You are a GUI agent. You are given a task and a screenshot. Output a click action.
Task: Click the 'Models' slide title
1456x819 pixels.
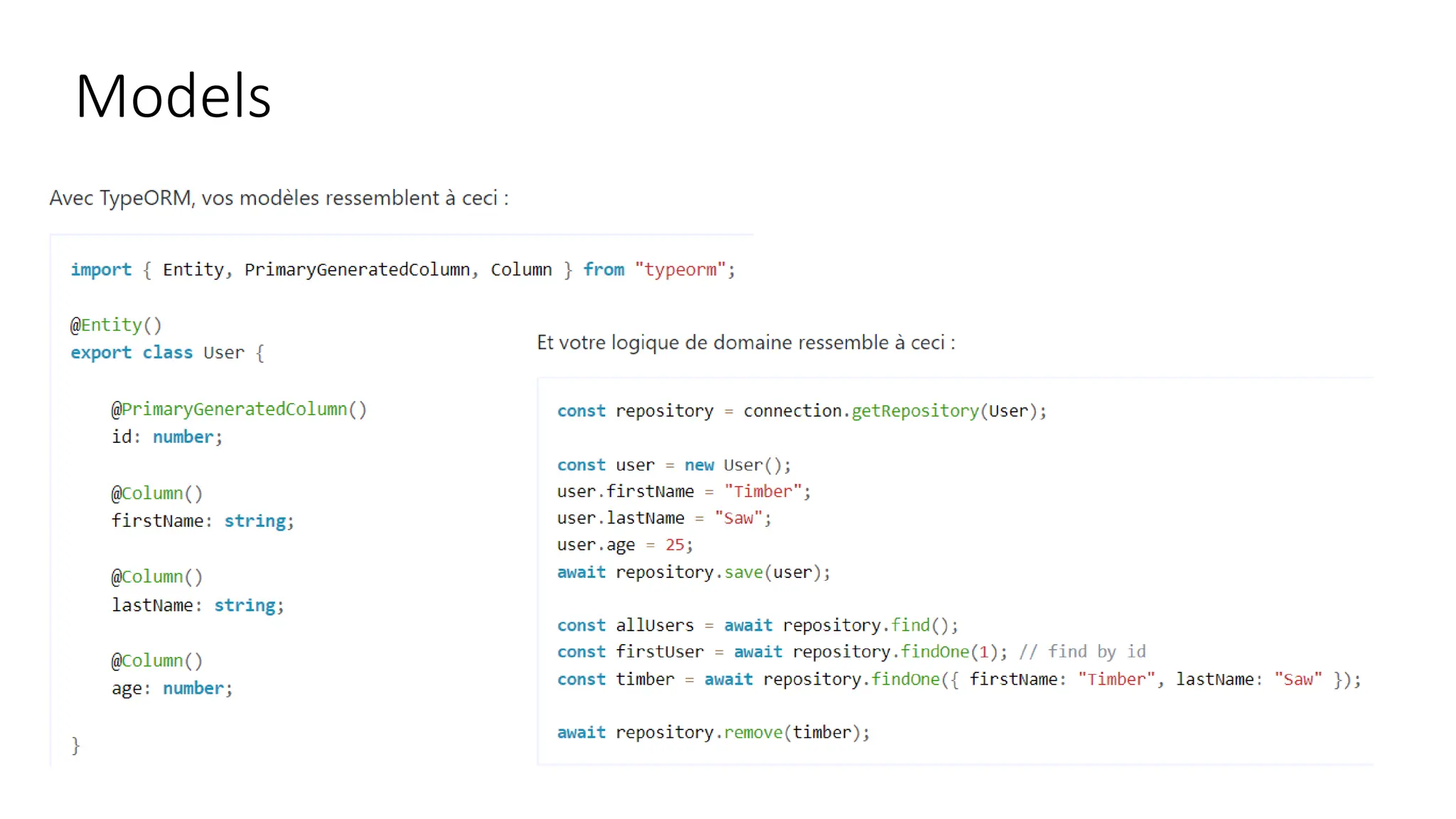pyautogui.click(x=173, y=96)
